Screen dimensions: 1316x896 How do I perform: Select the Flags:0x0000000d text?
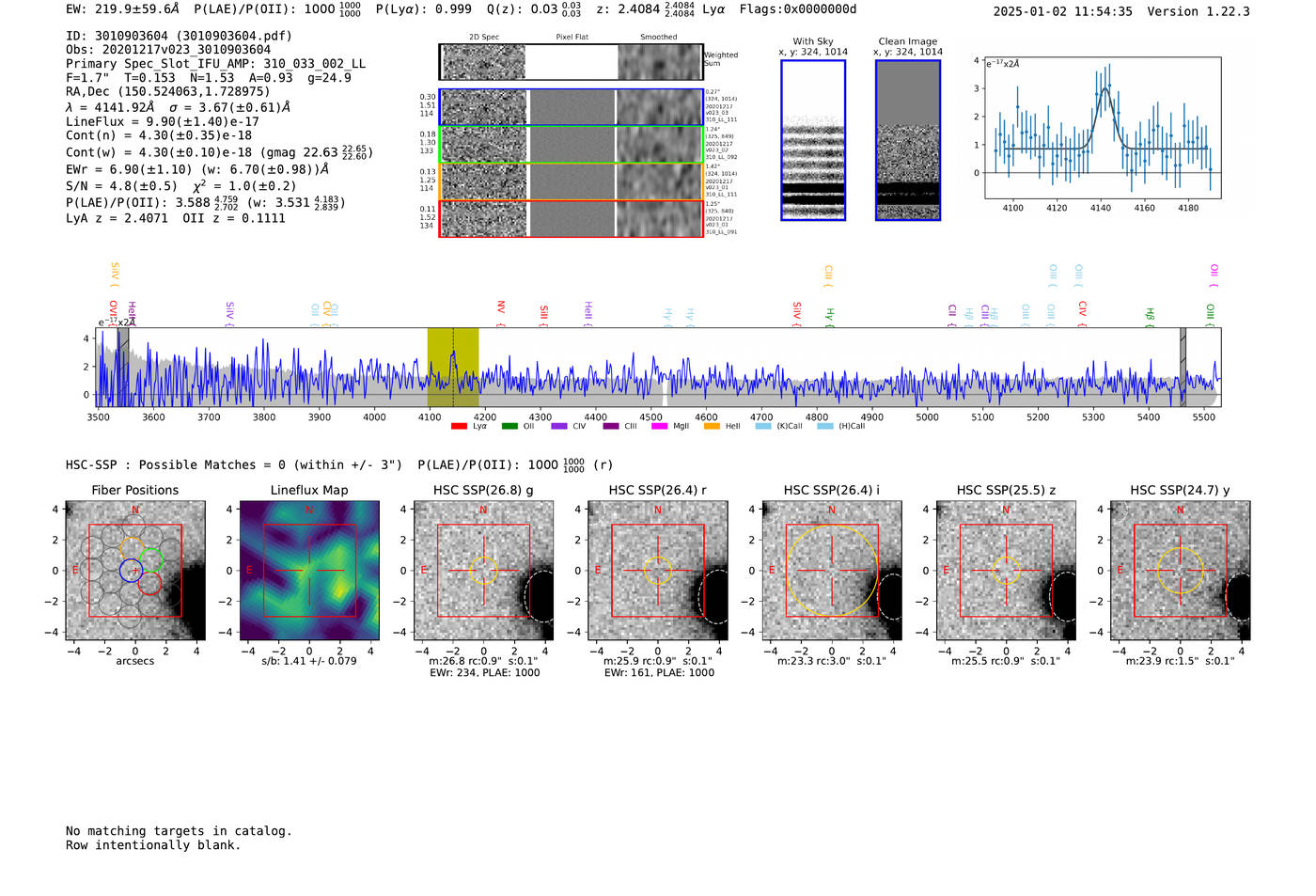pos(798,9)
